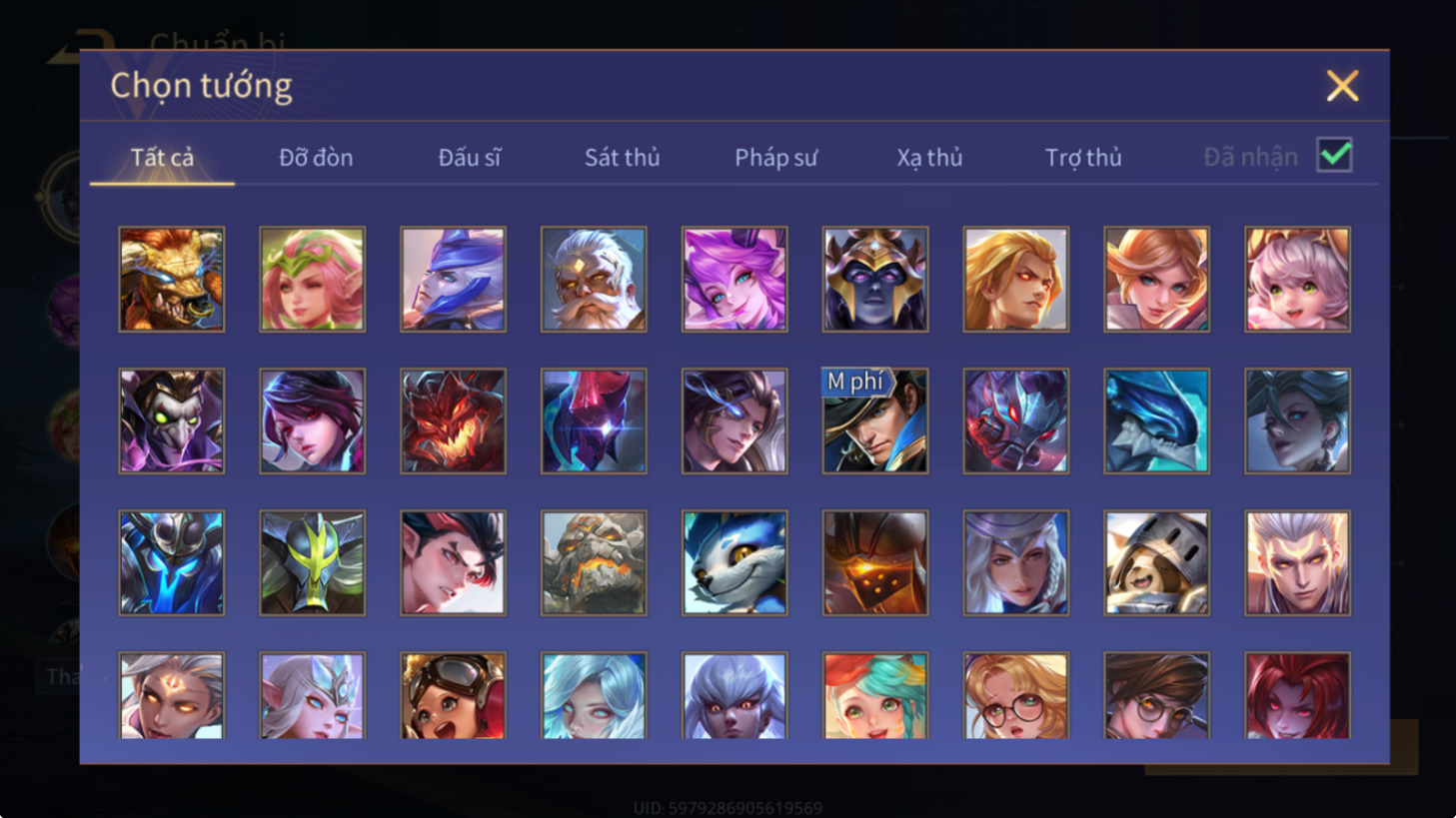The width and height of the screenshot is (1456, 818).
Task: Show the Pháp sư hero category
Action: click(x=775, y=158)
